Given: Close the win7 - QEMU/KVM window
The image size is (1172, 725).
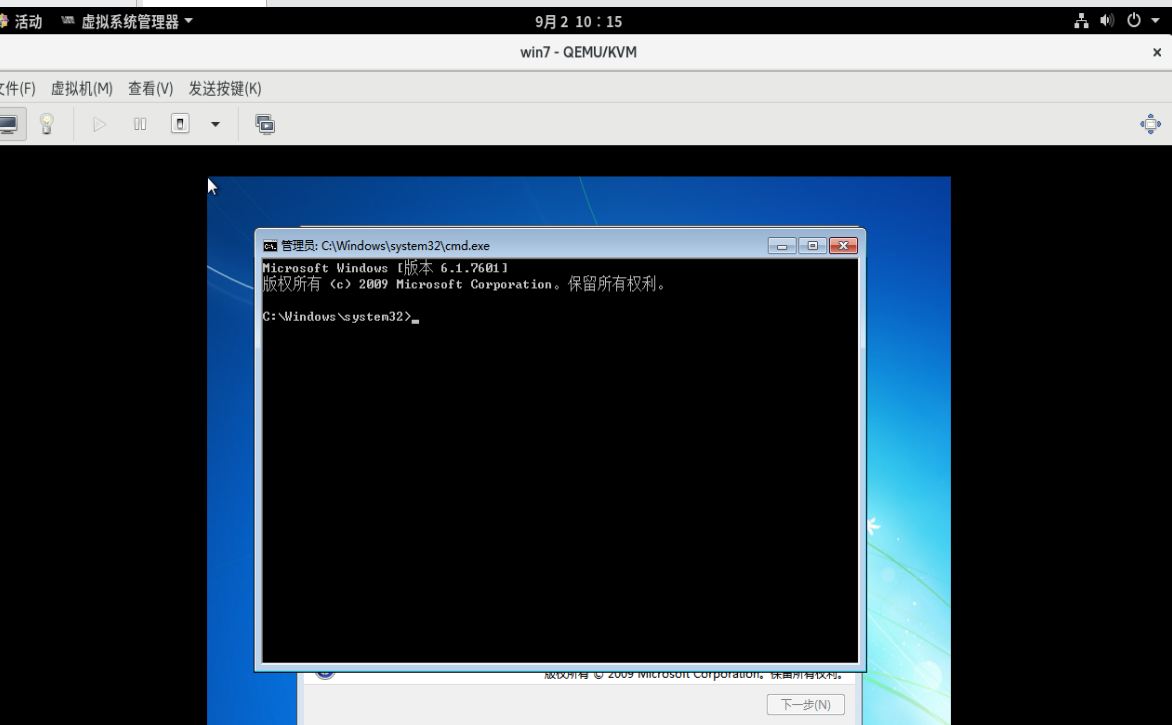Looking at the screenshot, I should pos(1156,52).
